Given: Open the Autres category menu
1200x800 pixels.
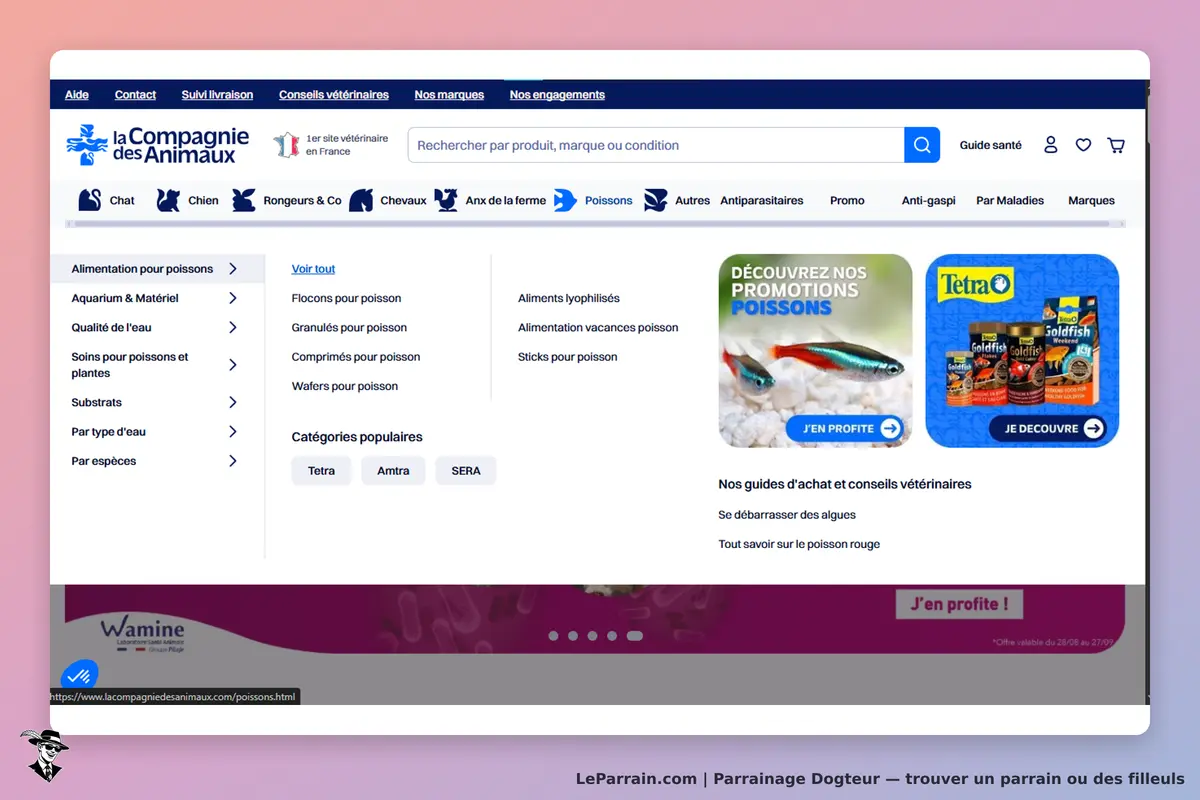Looking at the screenshot, I should [x=692, y=200].
